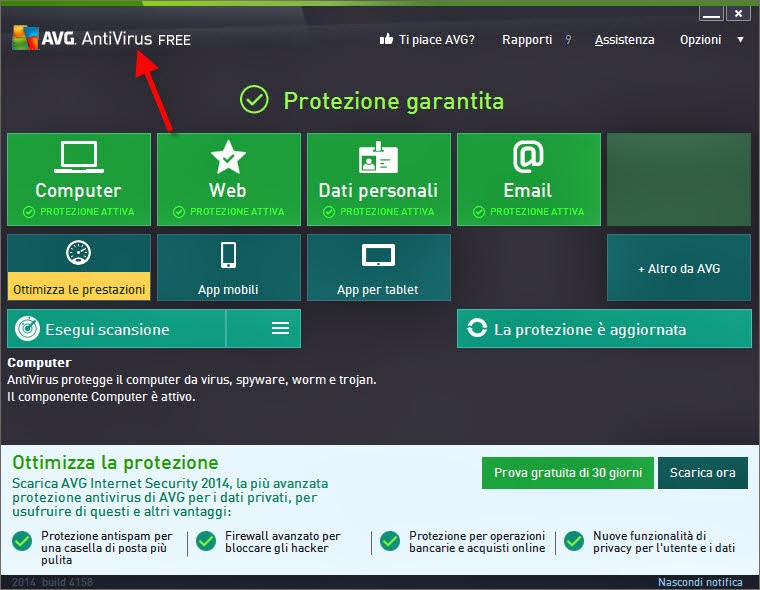
Task: Click the thumbs-up like icon
Action: [x=386, y=39]
